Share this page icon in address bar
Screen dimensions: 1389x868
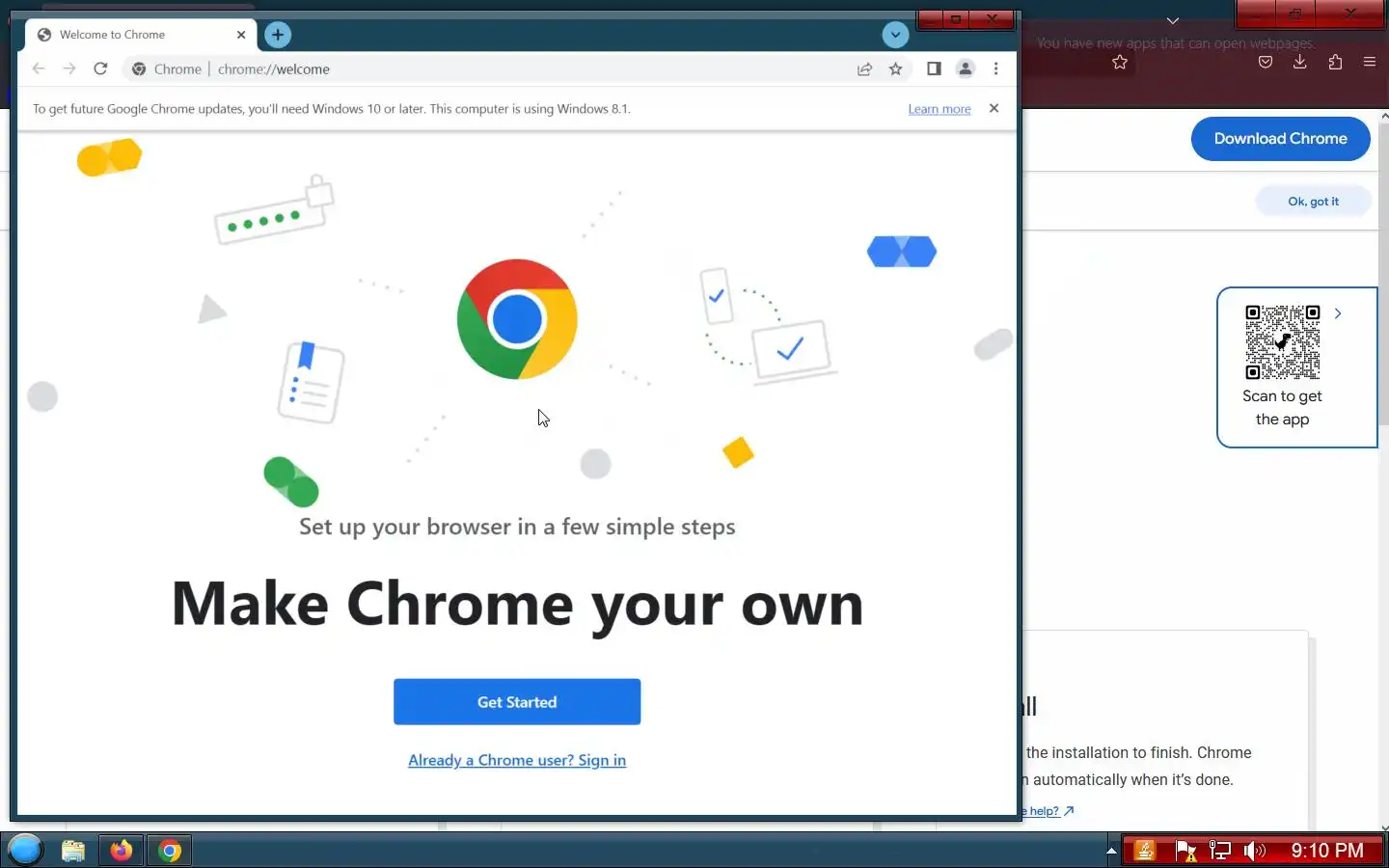864,68
